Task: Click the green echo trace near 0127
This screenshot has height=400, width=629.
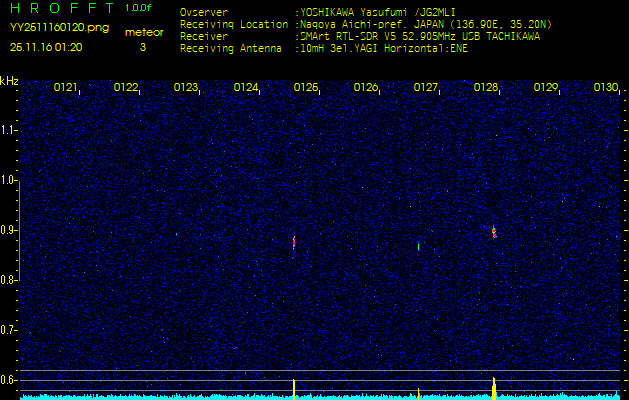Action: (418, 245)
